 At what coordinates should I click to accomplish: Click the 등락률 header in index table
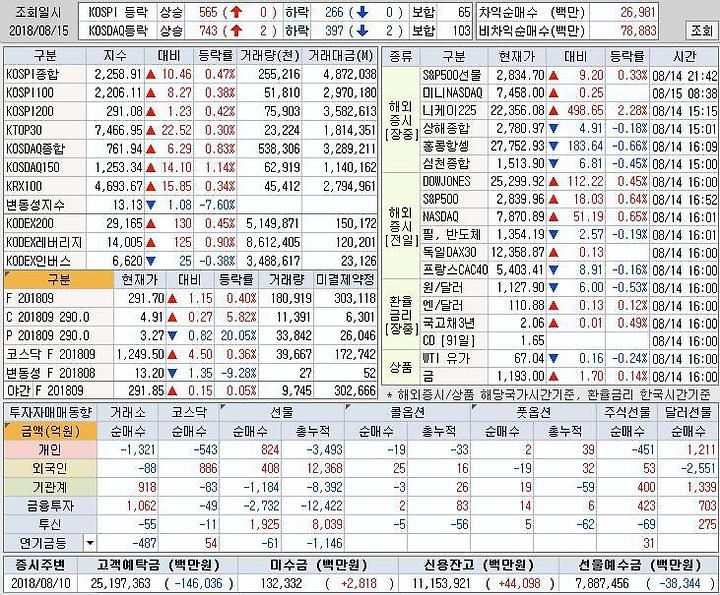216,56
